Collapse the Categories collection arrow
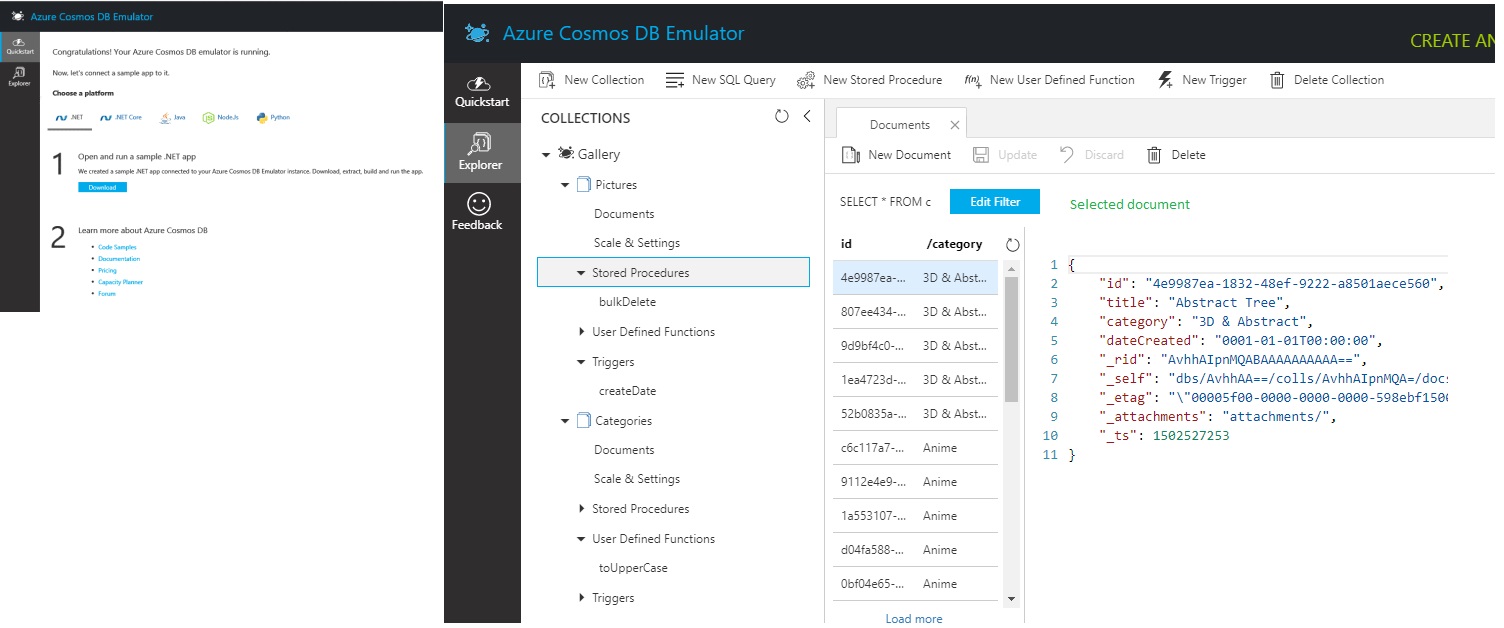 566,421
